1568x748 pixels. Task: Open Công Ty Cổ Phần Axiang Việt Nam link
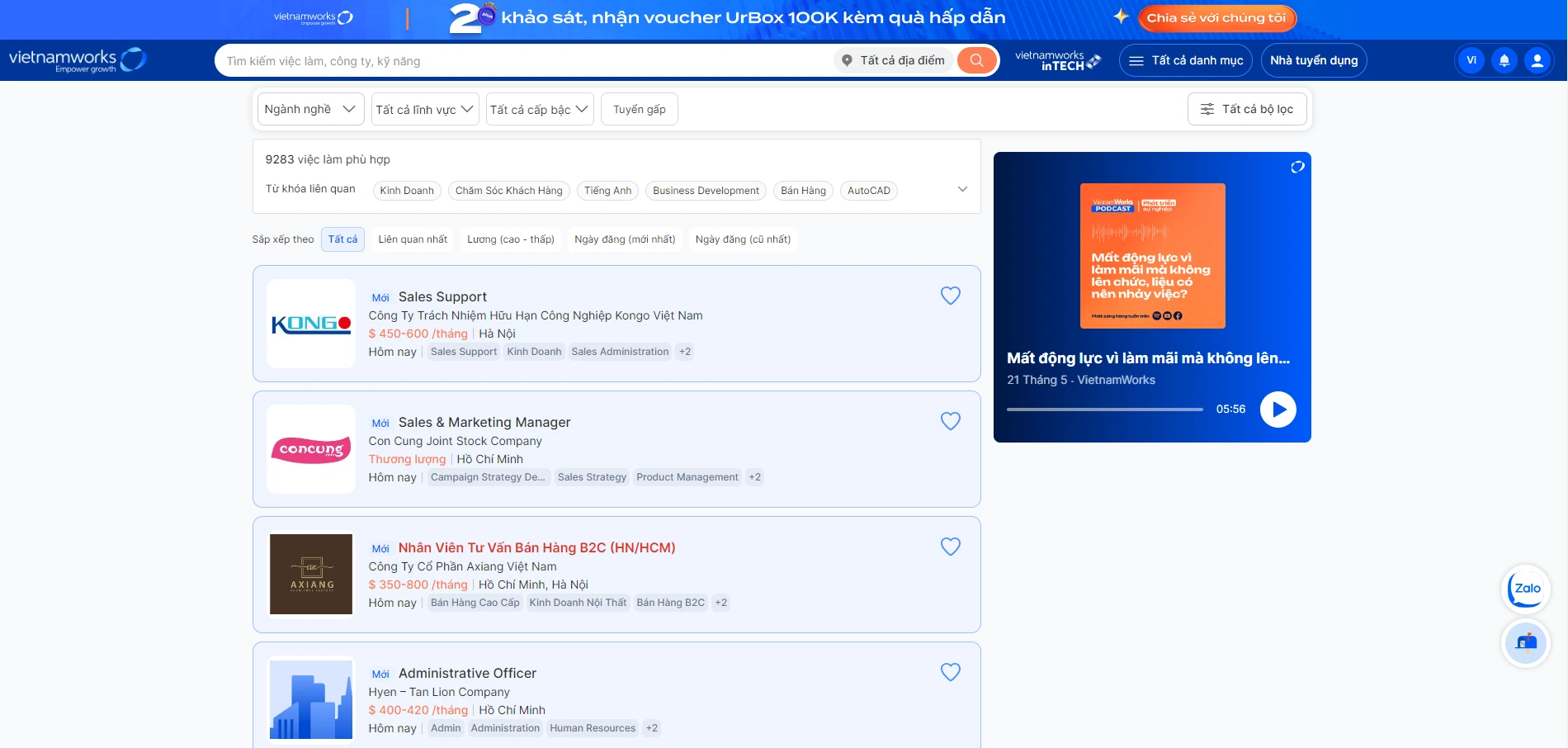(462, 566)
